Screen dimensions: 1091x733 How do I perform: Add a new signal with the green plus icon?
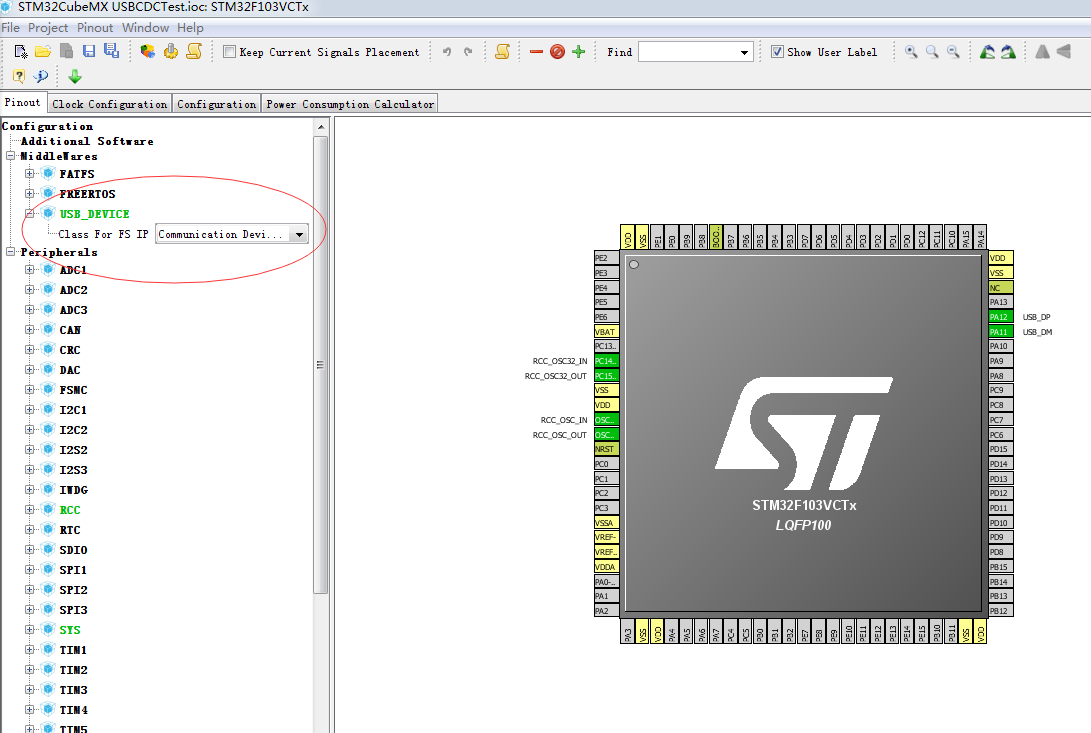click(578, 51)
